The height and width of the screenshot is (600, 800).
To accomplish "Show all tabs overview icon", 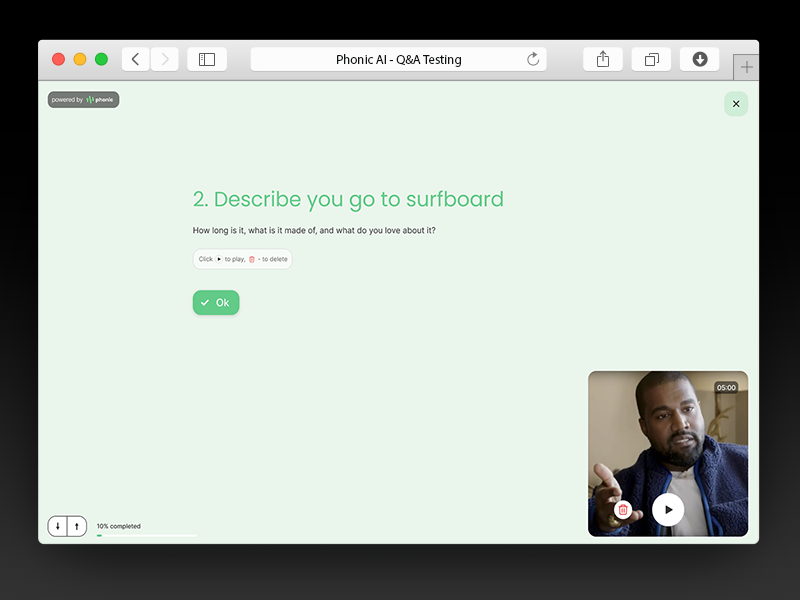I will click(x=651, y=59).
